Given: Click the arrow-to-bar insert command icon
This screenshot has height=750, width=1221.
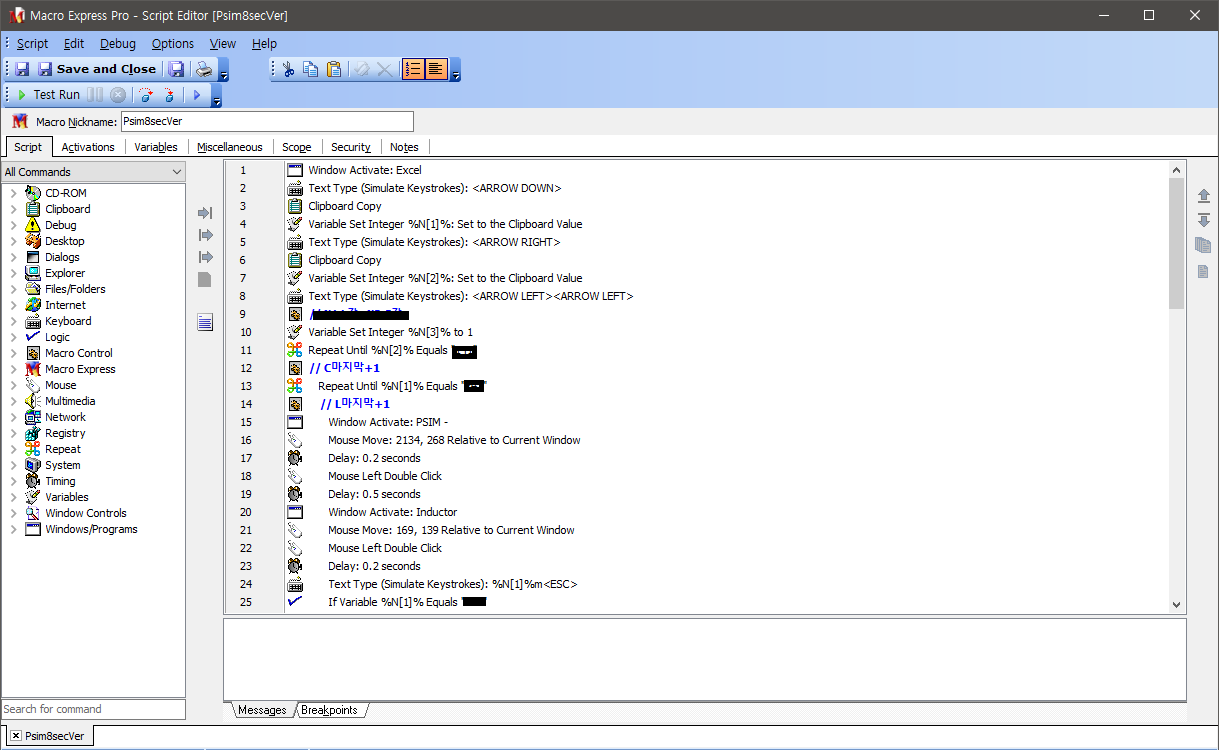Looking at the screenshot, I should 205,213.
